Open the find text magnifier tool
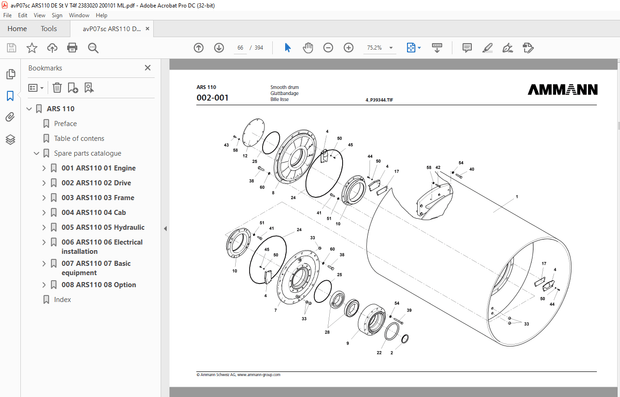620x397 pixels. pyautogui.click(x=93, y=48)
